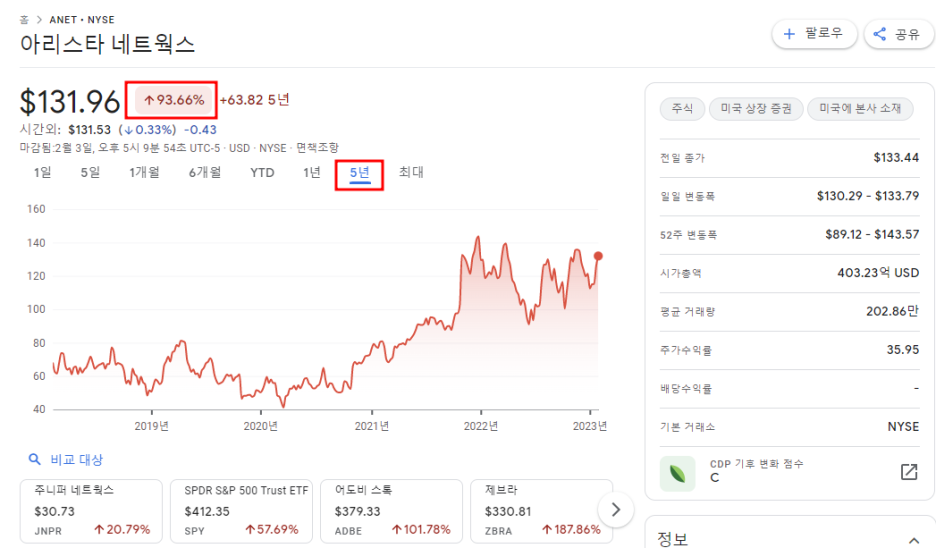Click the red endpoint marker on the chart

point(598,256)
